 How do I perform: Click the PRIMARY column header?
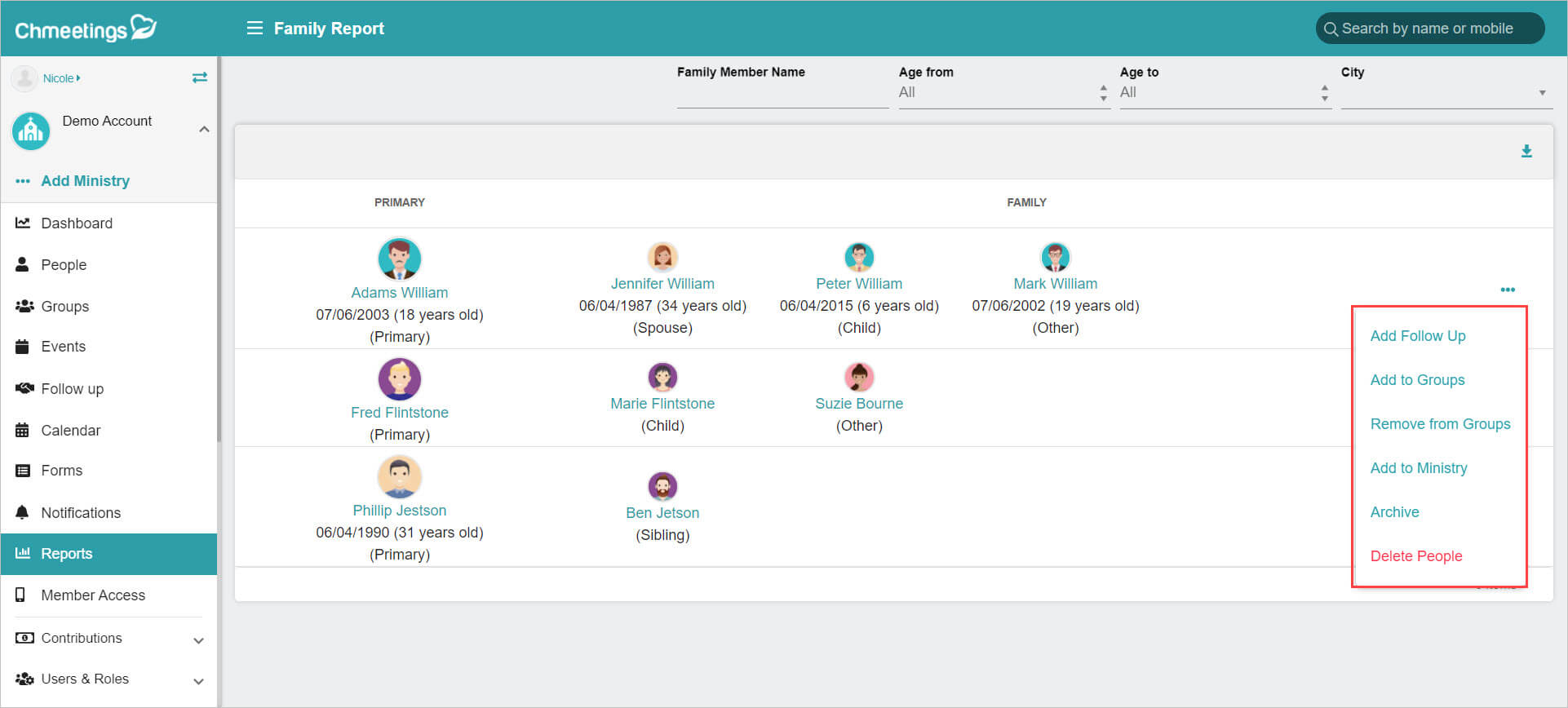pyautogui.click(x=400, y=202)
